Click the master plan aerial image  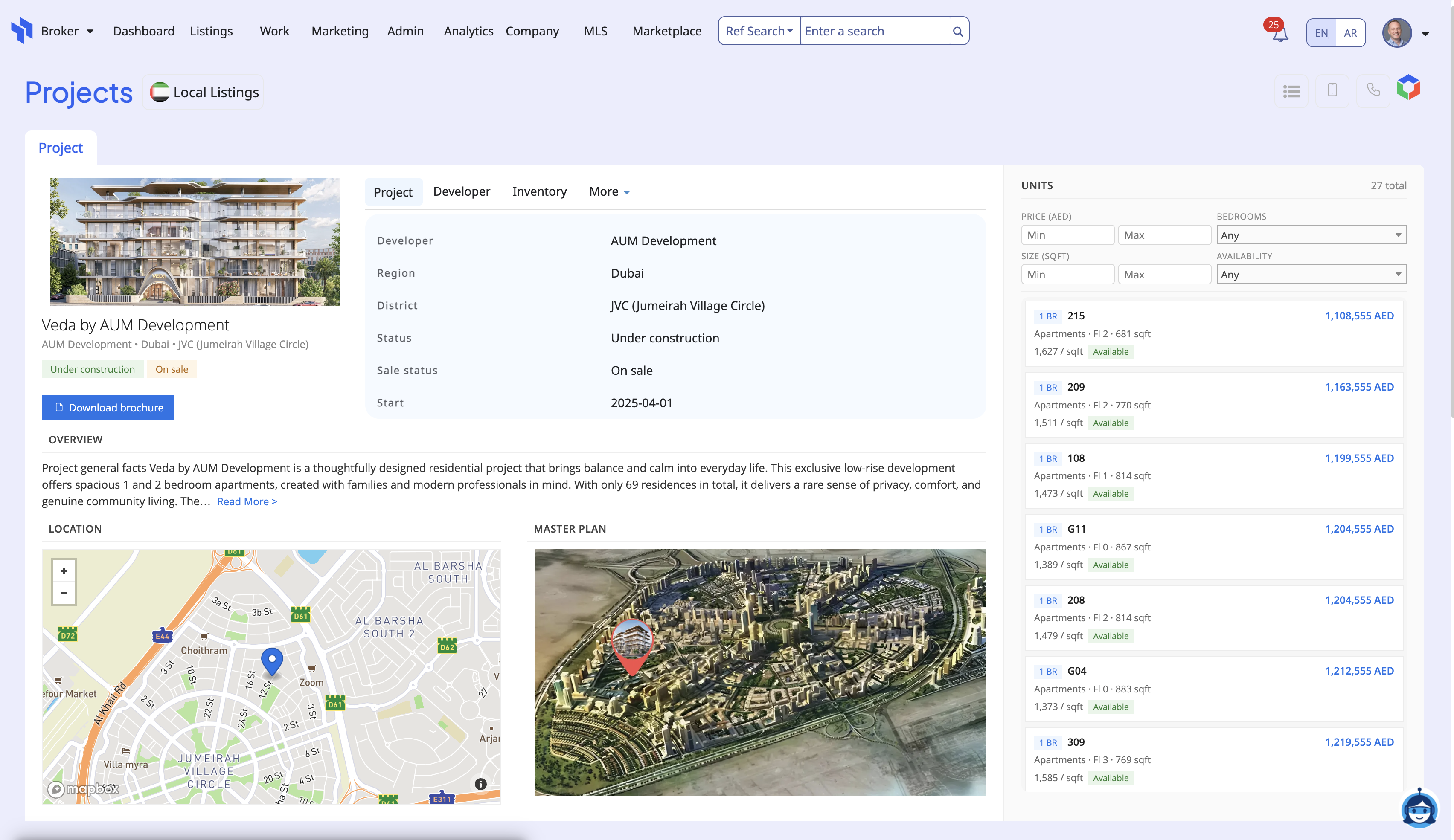click(x=760, y=672)
